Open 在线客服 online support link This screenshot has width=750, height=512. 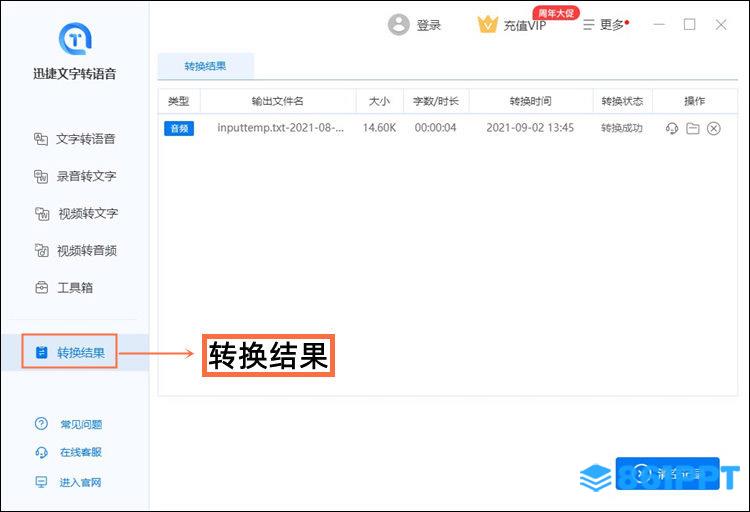(x=81, y=452)
